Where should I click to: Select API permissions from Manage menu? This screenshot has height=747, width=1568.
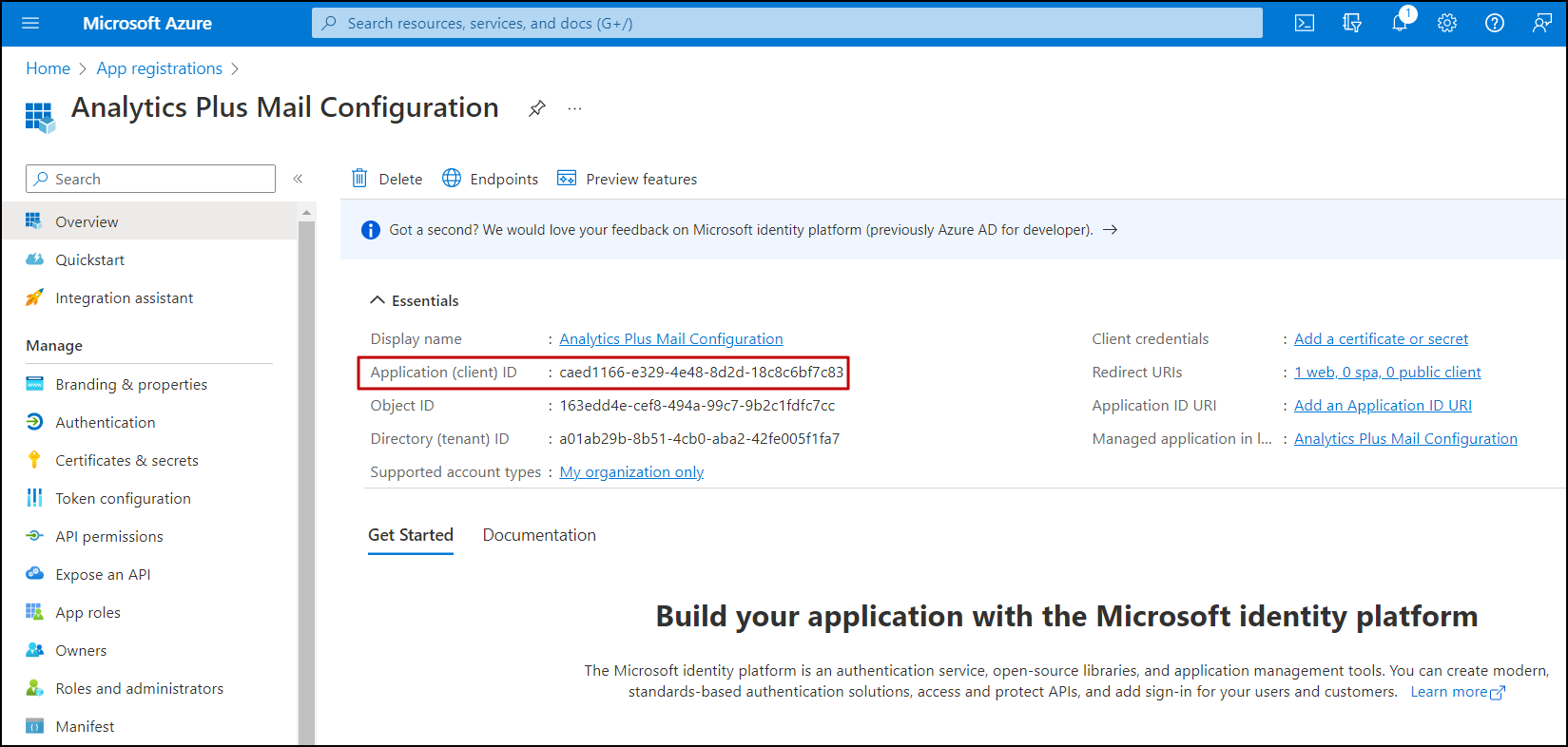point(109,536)
